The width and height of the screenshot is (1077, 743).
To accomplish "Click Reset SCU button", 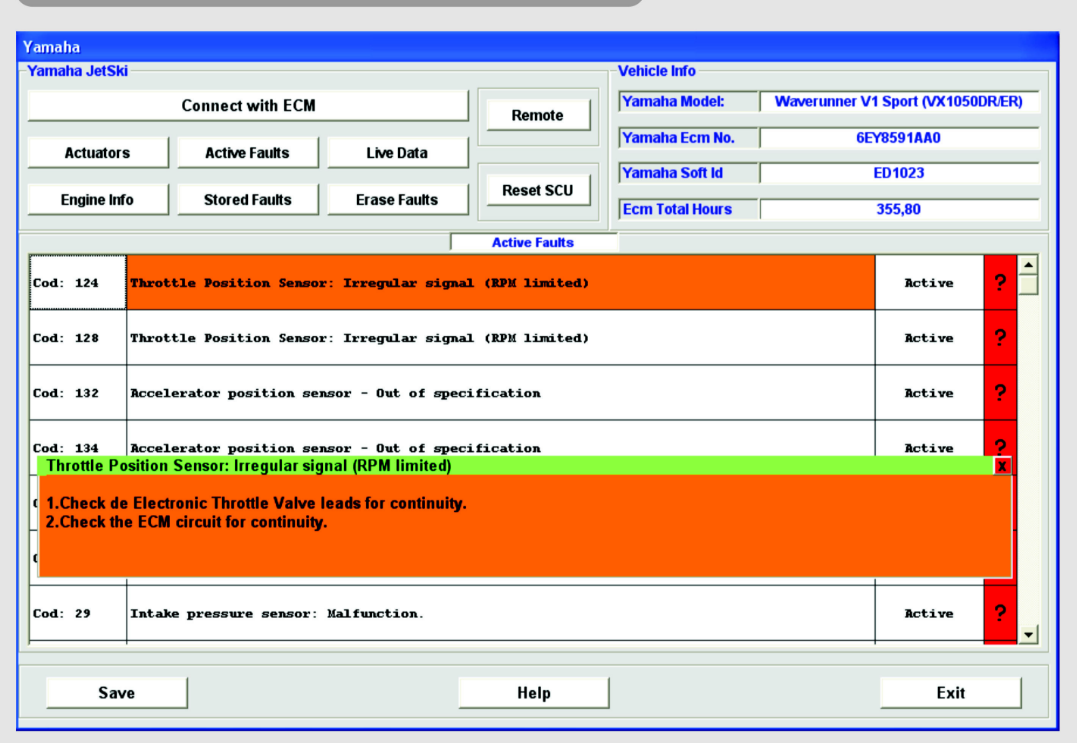I will point(538,190).
